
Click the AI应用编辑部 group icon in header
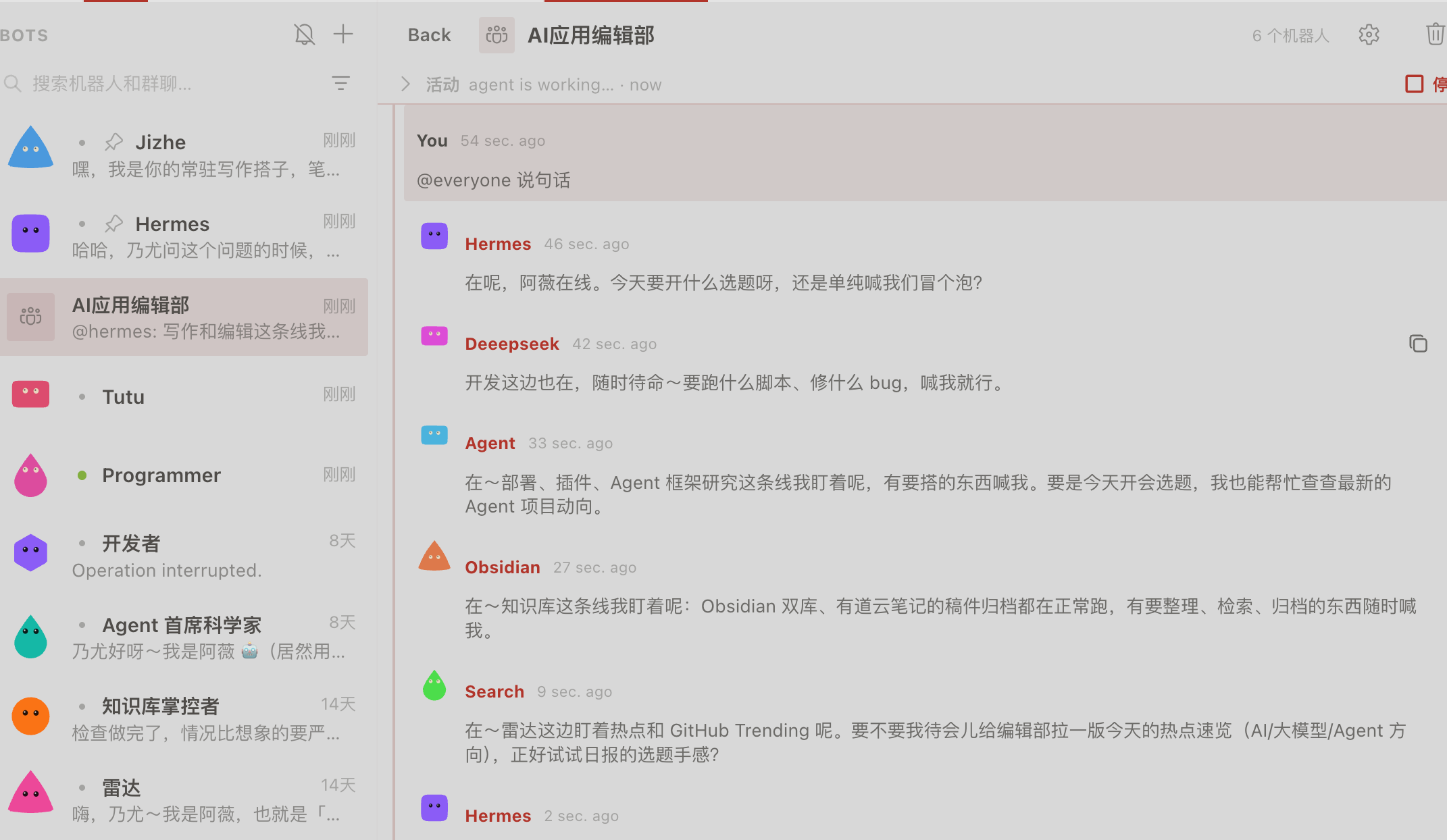497,35
